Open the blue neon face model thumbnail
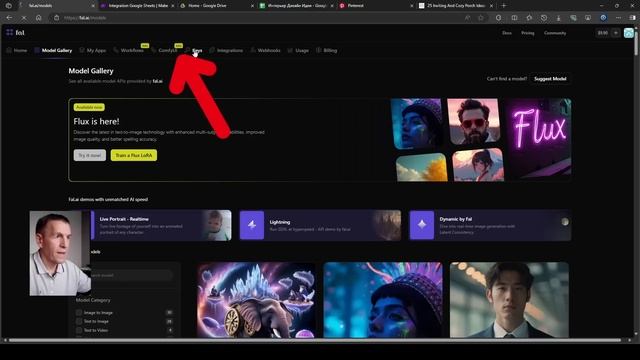640x360 pixels. [x=383, y=300]
